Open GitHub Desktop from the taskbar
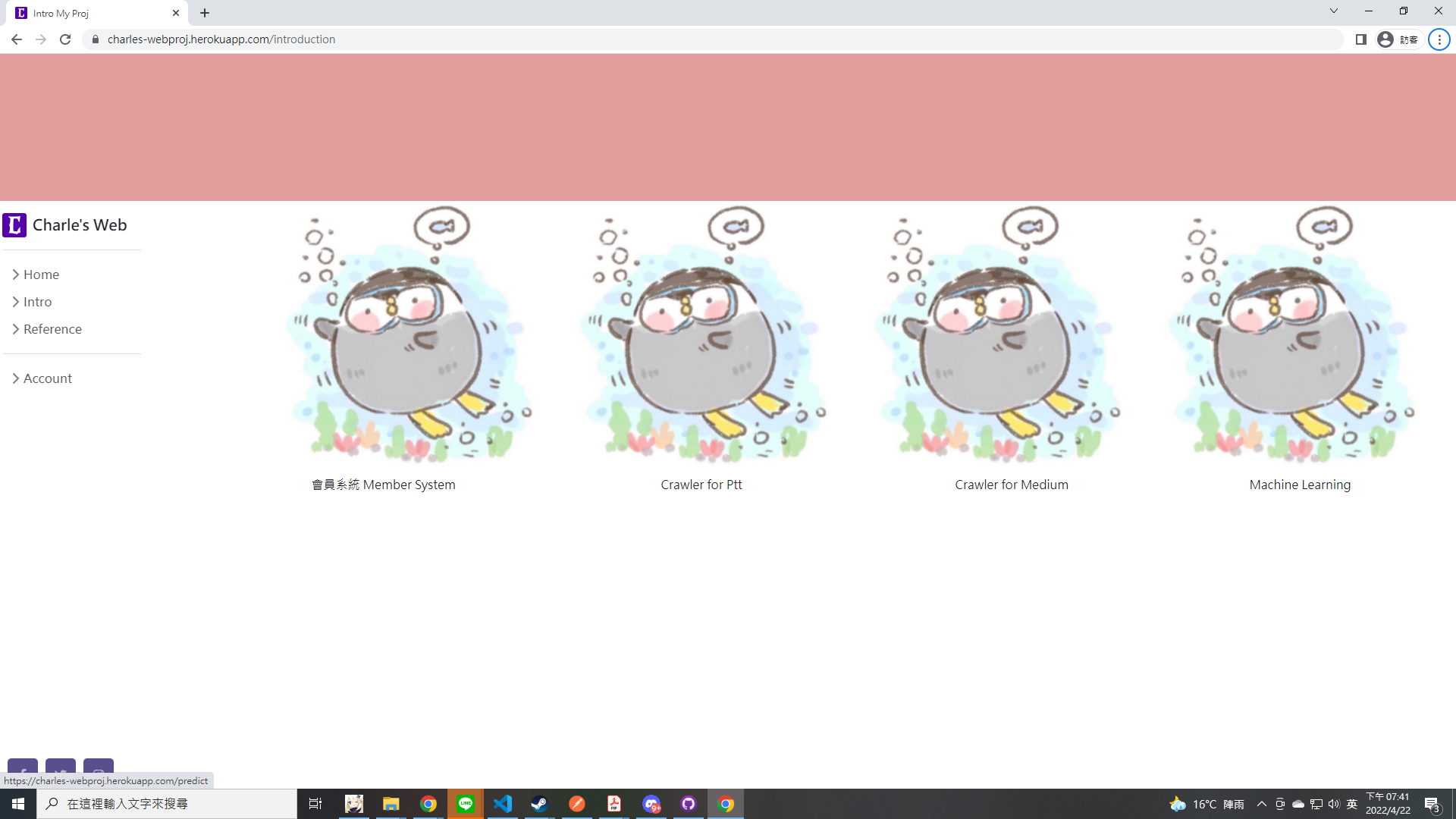 [x=689, y=804]
